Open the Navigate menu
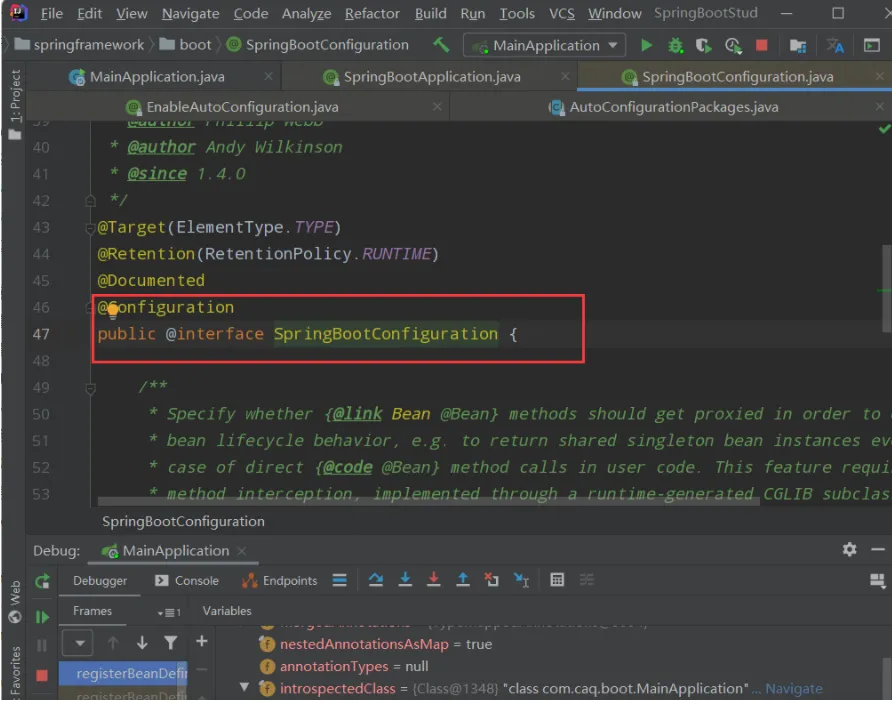Image resolution: width=892 pixels, height=703 pixels. [190, 13]
